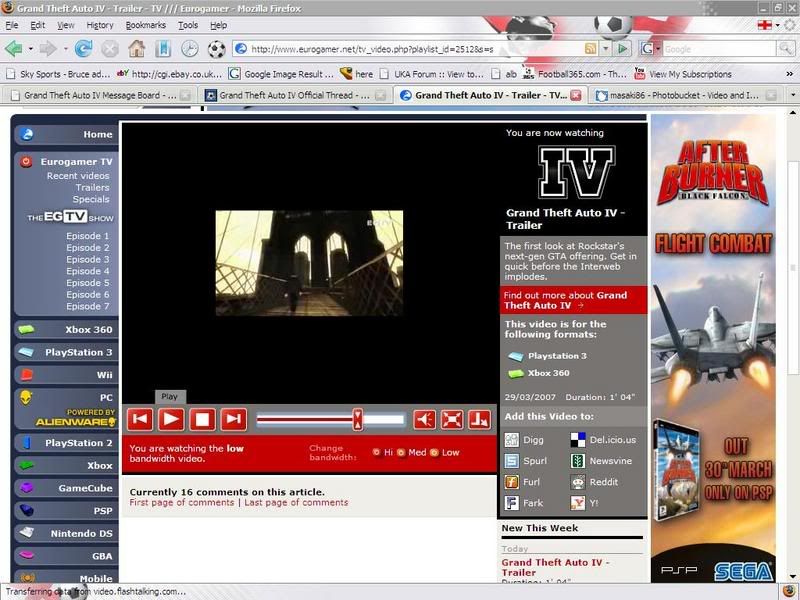This screenshot has width=800, height=600.
Task: Open Episode 3 of EGTV show
Action: (87, 259)
